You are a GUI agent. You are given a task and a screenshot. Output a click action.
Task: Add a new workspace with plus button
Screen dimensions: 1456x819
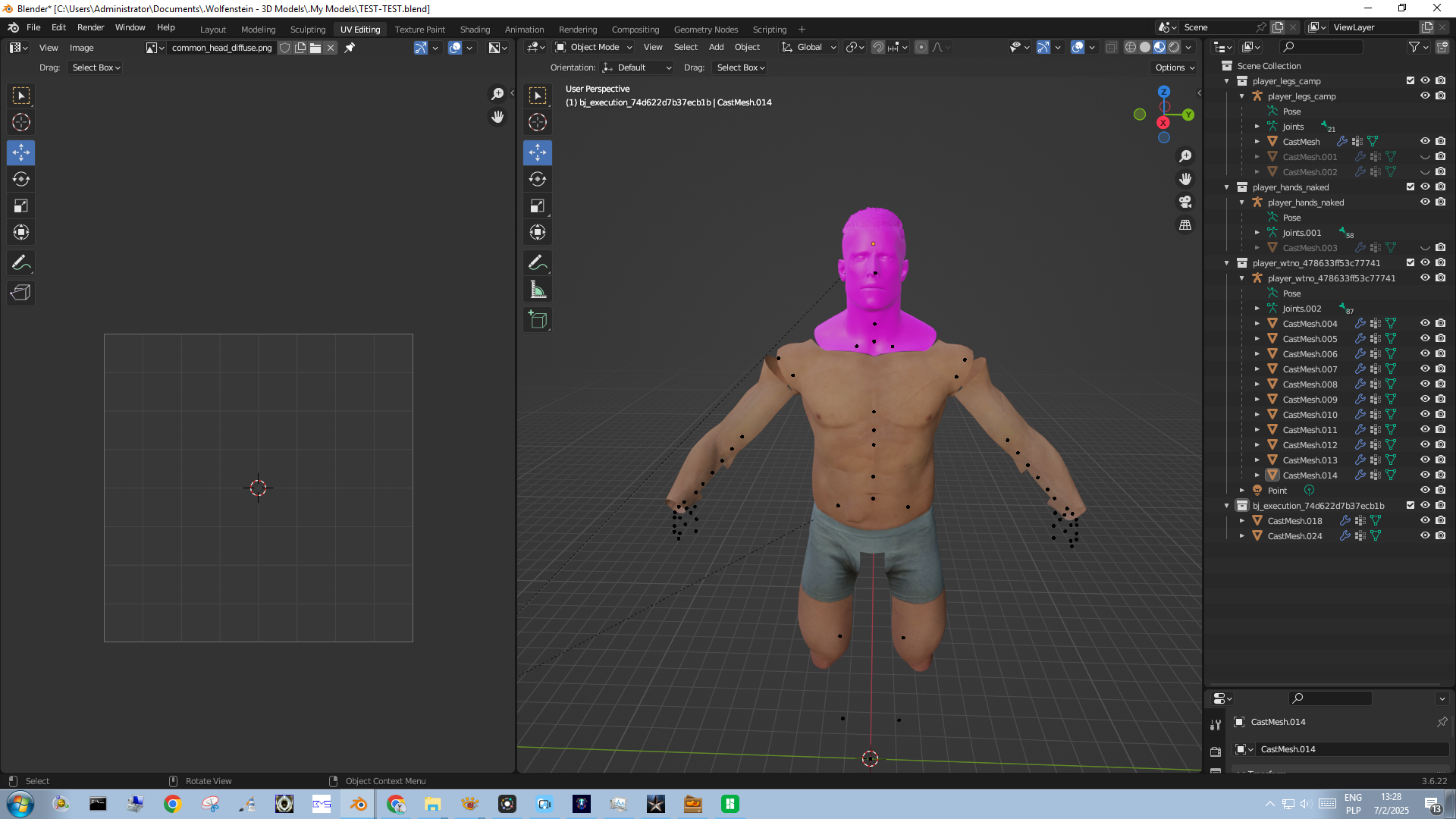pos(802,30)
